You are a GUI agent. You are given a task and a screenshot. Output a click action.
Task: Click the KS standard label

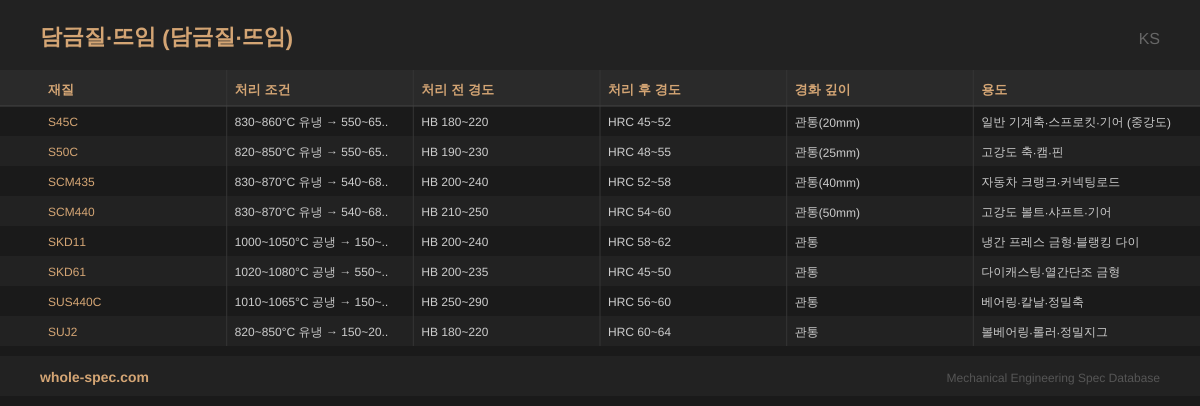click(1148, 39)
